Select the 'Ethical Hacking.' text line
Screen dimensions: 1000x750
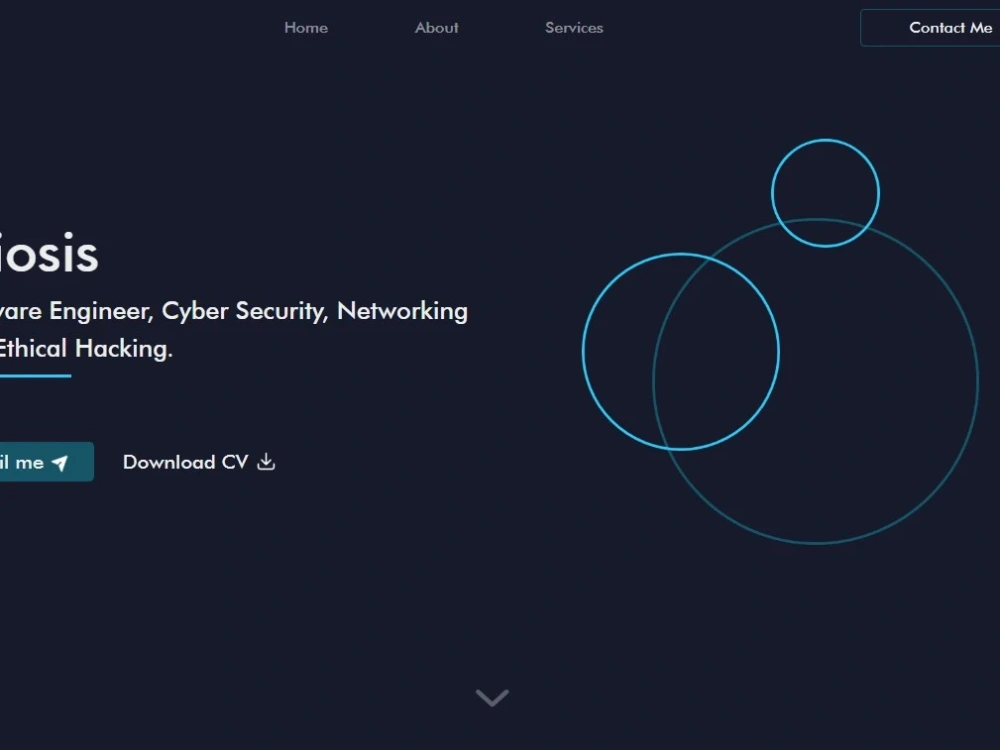point(85,349)
